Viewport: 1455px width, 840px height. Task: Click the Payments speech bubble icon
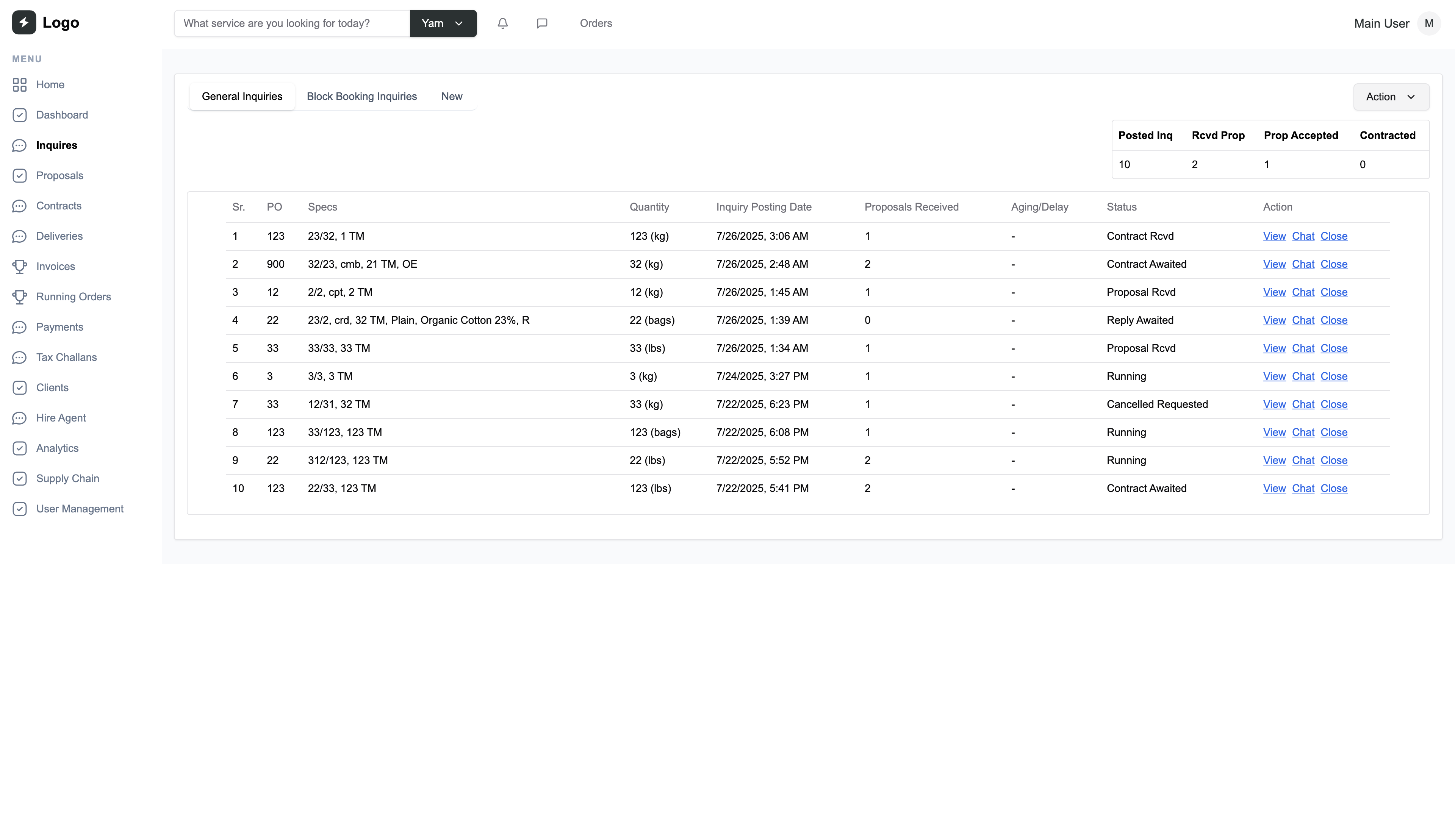point(20,327)
